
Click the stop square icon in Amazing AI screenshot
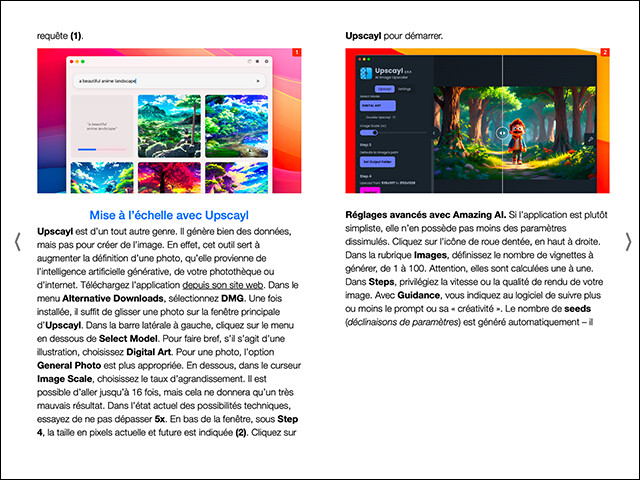(258, 62)
